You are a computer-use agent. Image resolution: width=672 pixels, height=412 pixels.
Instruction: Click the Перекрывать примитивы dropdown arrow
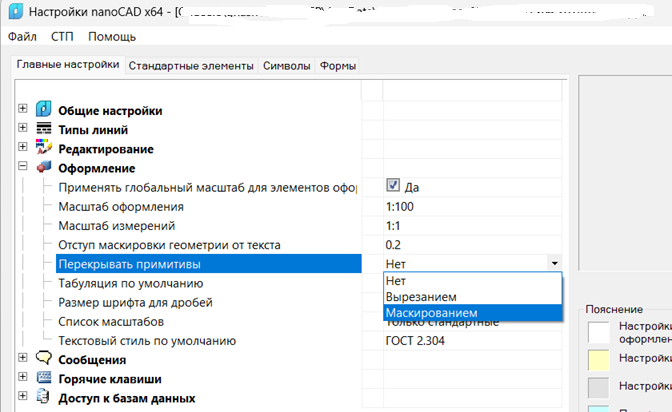tap(554, 263)
